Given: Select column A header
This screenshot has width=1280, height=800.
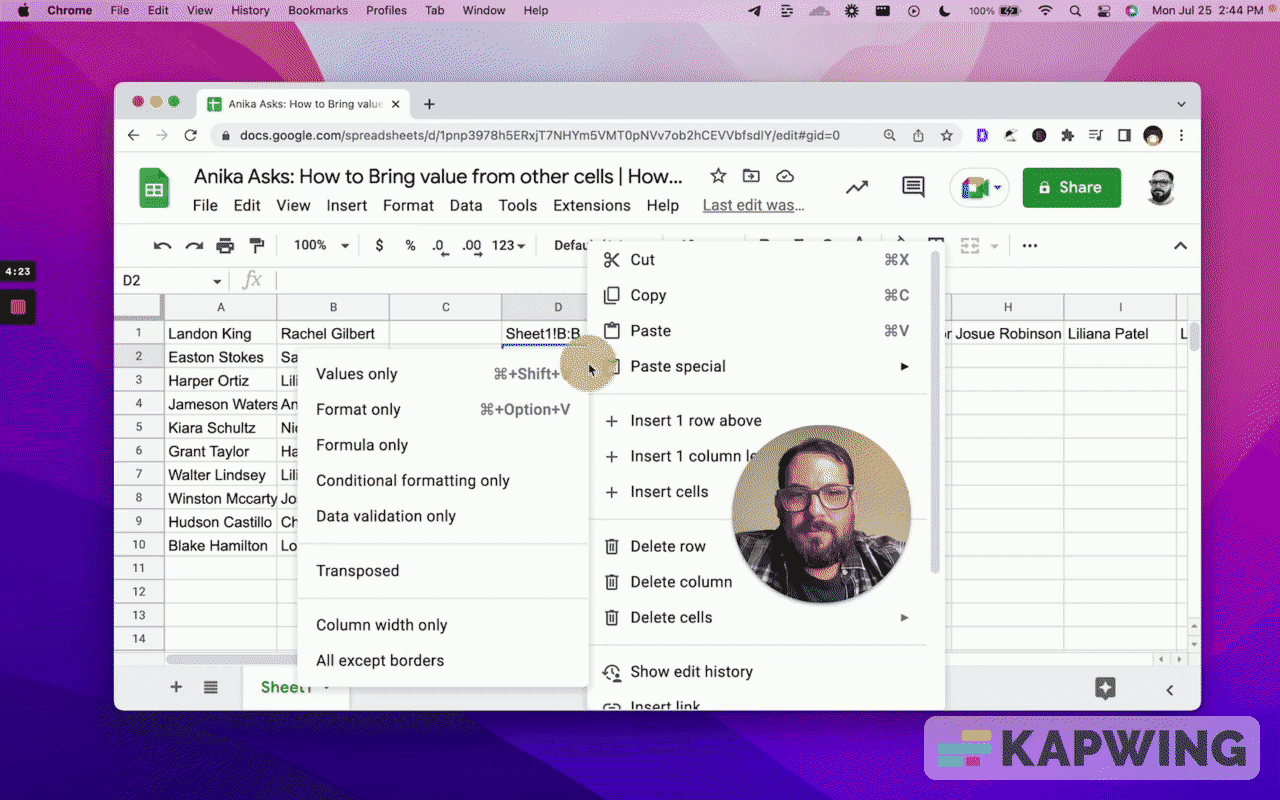Looking at the screenshot, I should pos(221,307).
